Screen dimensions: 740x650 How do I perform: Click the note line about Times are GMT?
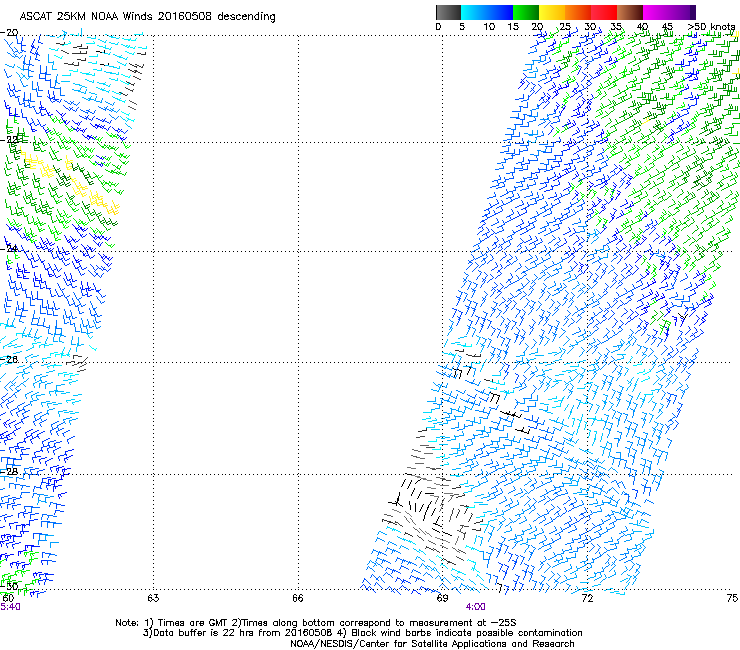click(x=316, y=623)
